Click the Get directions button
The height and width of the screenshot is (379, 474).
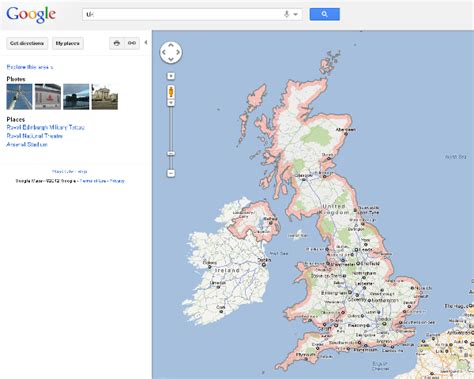tap(27, 43)
